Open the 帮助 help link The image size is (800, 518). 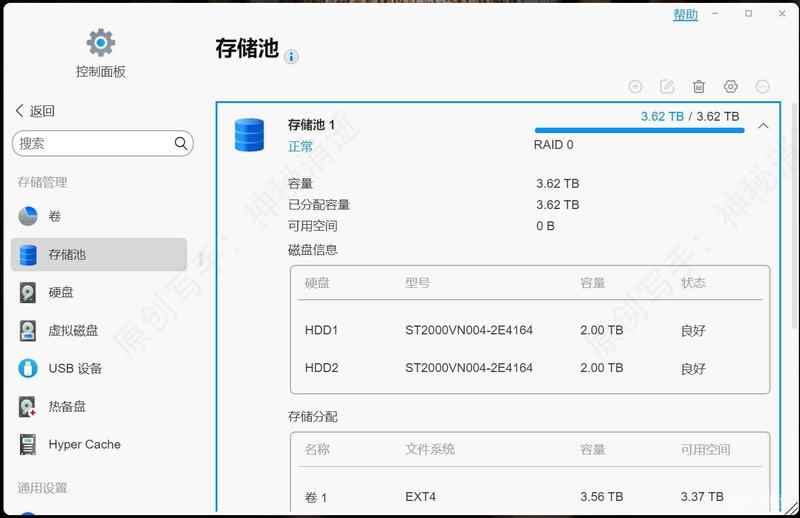(685, 14)
